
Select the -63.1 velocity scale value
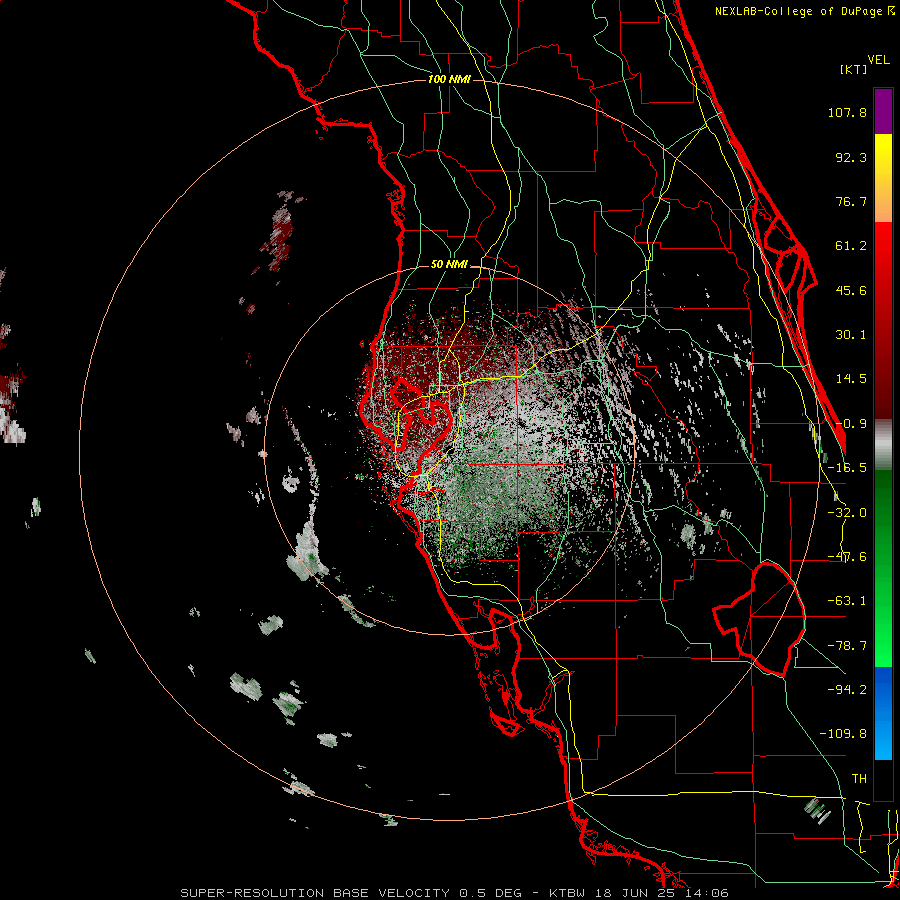pyautogui.click(x=847, y=601)
